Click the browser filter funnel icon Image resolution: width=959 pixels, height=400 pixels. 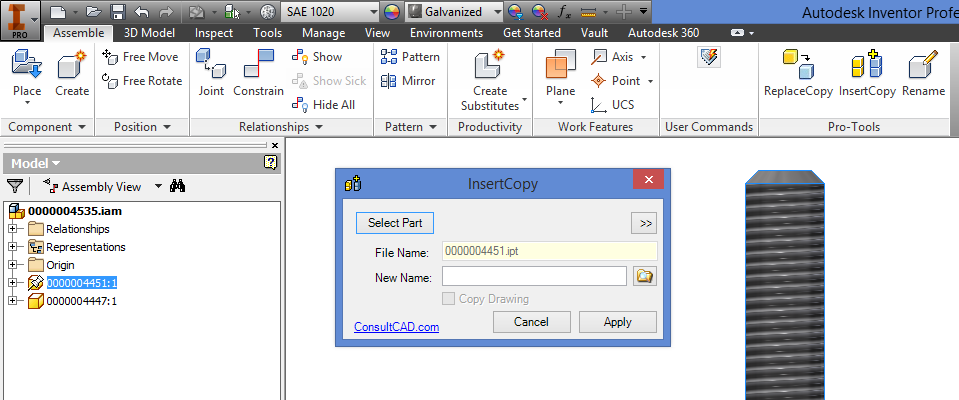click(x=15, y=186)
